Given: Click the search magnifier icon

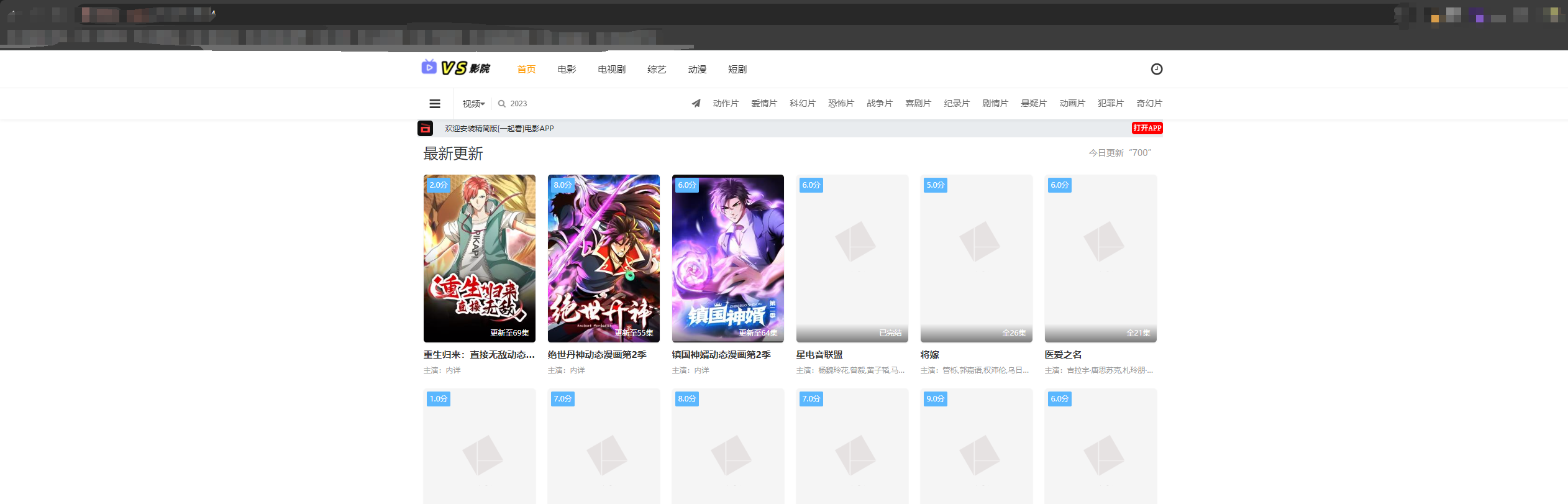Looking at the screenshot, I should [x=502, y=104].
